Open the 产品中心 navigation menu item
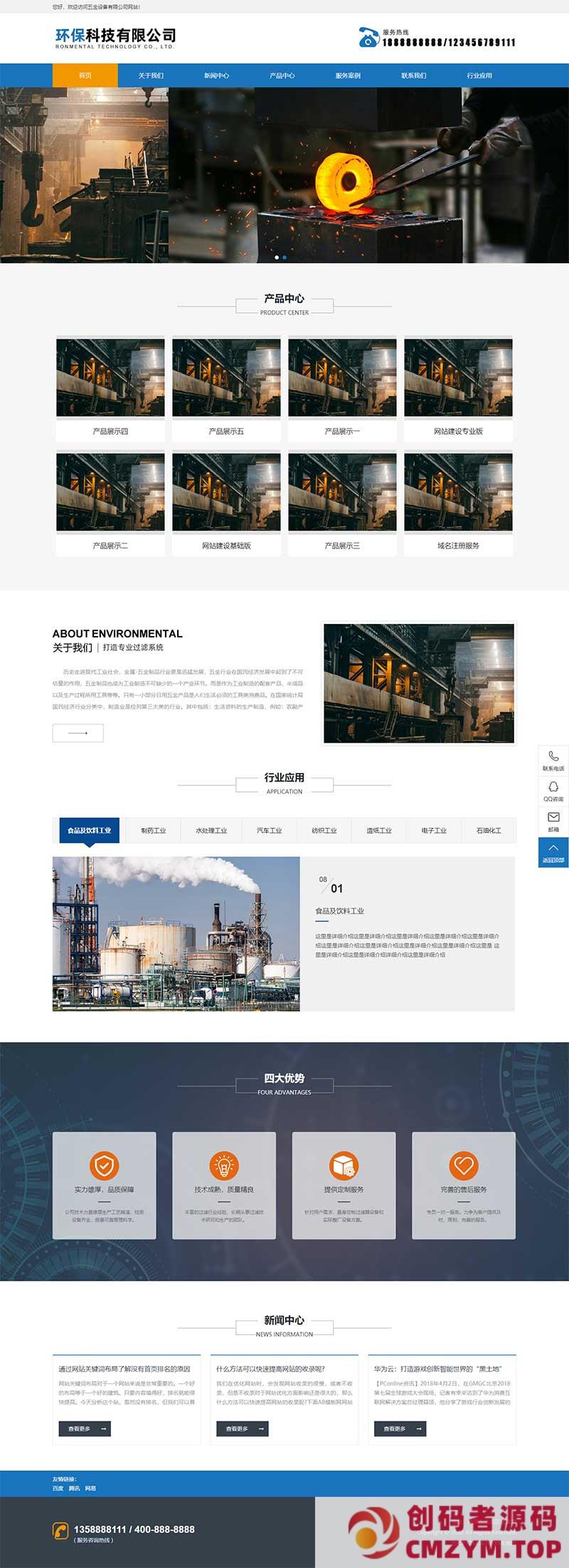Viewport: 569px width, 1568px height. (x=282, y=75)
